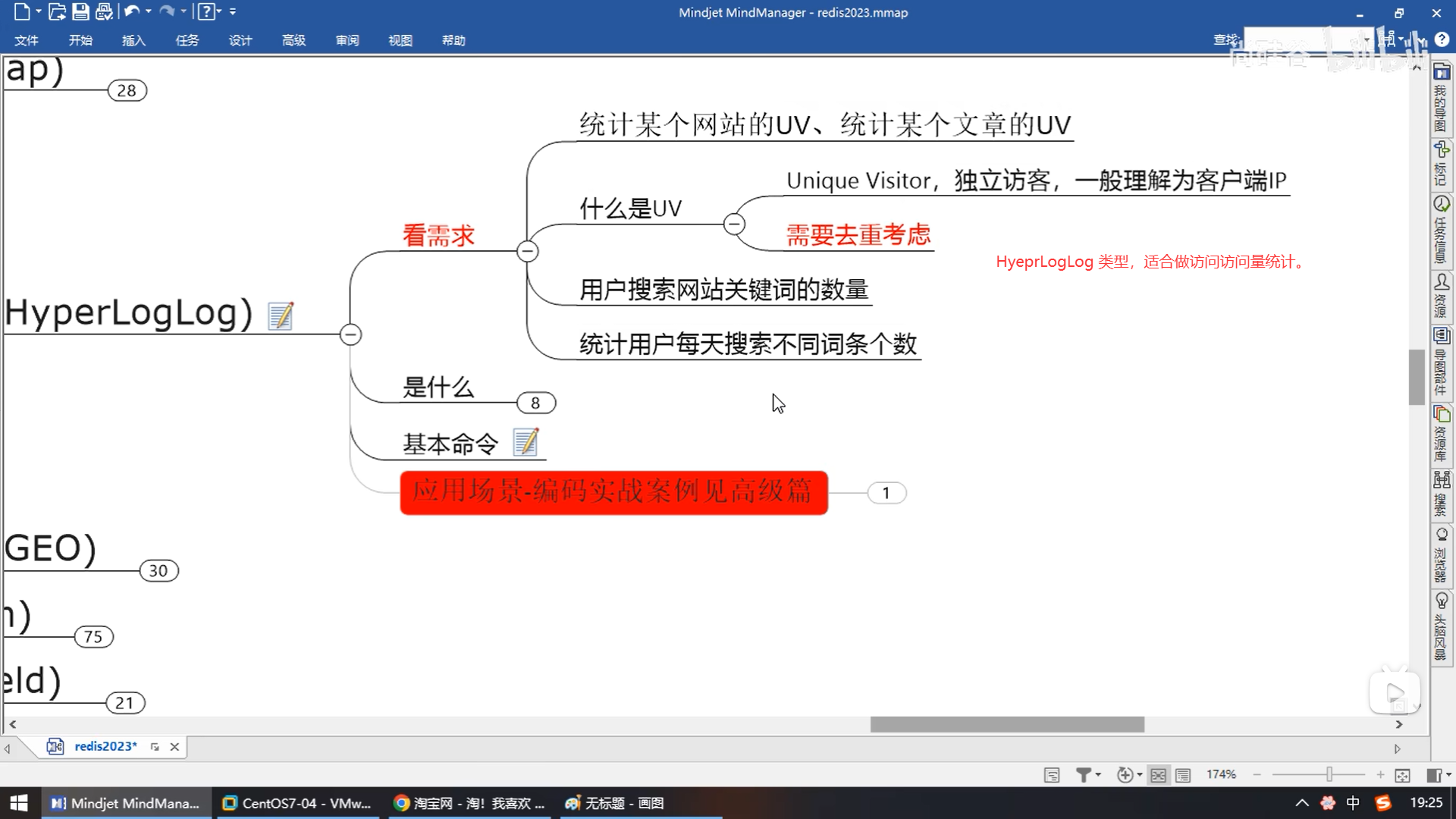1456x819 pixels.
Task: Click the filter funnel icon in status bar
Action: point(1083,774)
